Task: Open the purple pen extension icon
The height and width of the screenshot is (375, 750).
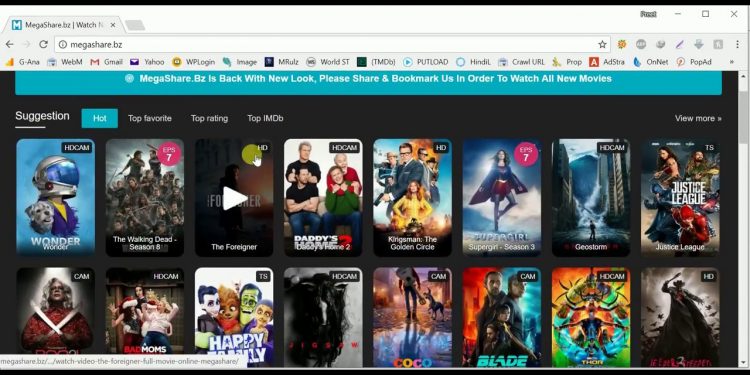Action: pyautogui.click(x=680, y=44)
